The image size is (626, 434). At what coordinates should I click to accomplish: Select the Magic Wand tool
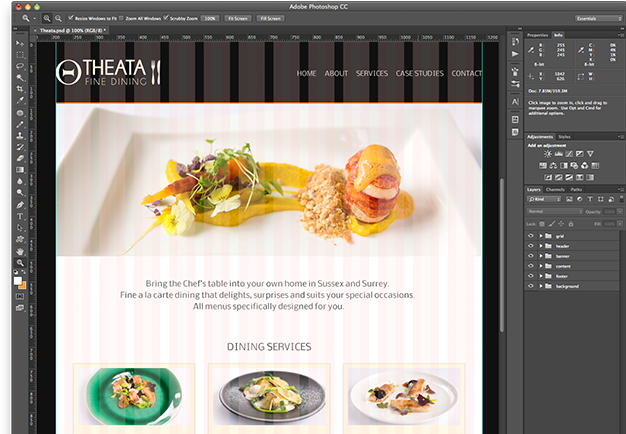coord(20,77)
